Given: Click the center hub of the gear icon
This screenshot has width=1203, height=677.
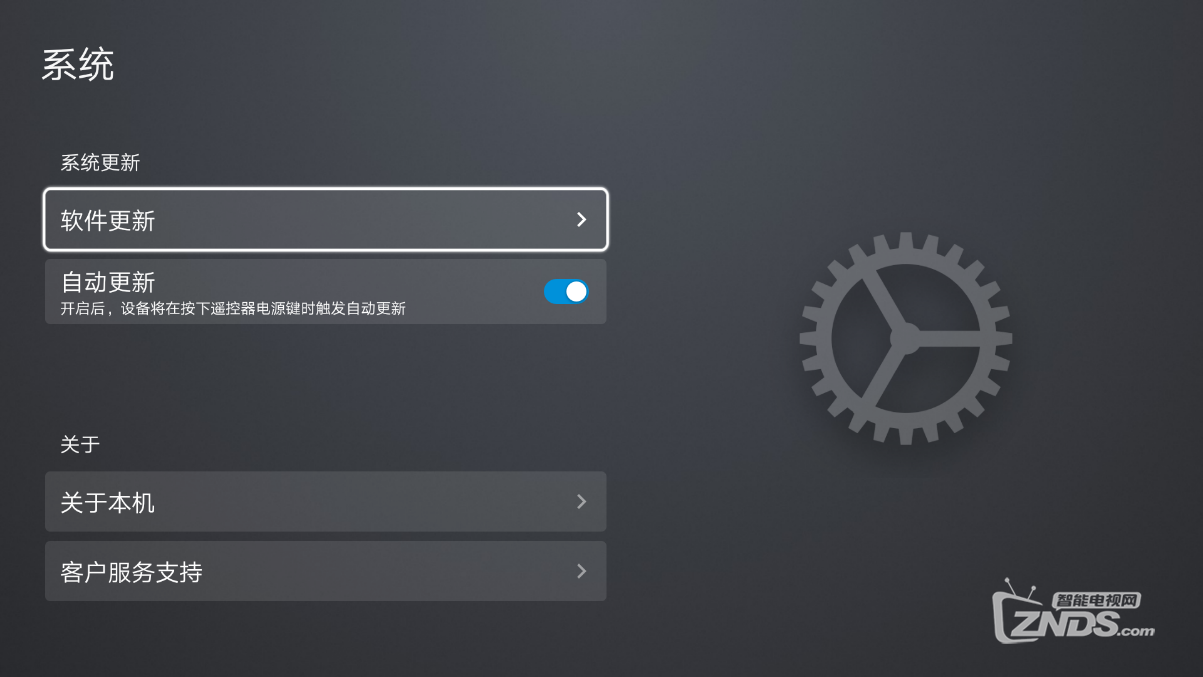Looking at the screenshot, I should (905, 337).
